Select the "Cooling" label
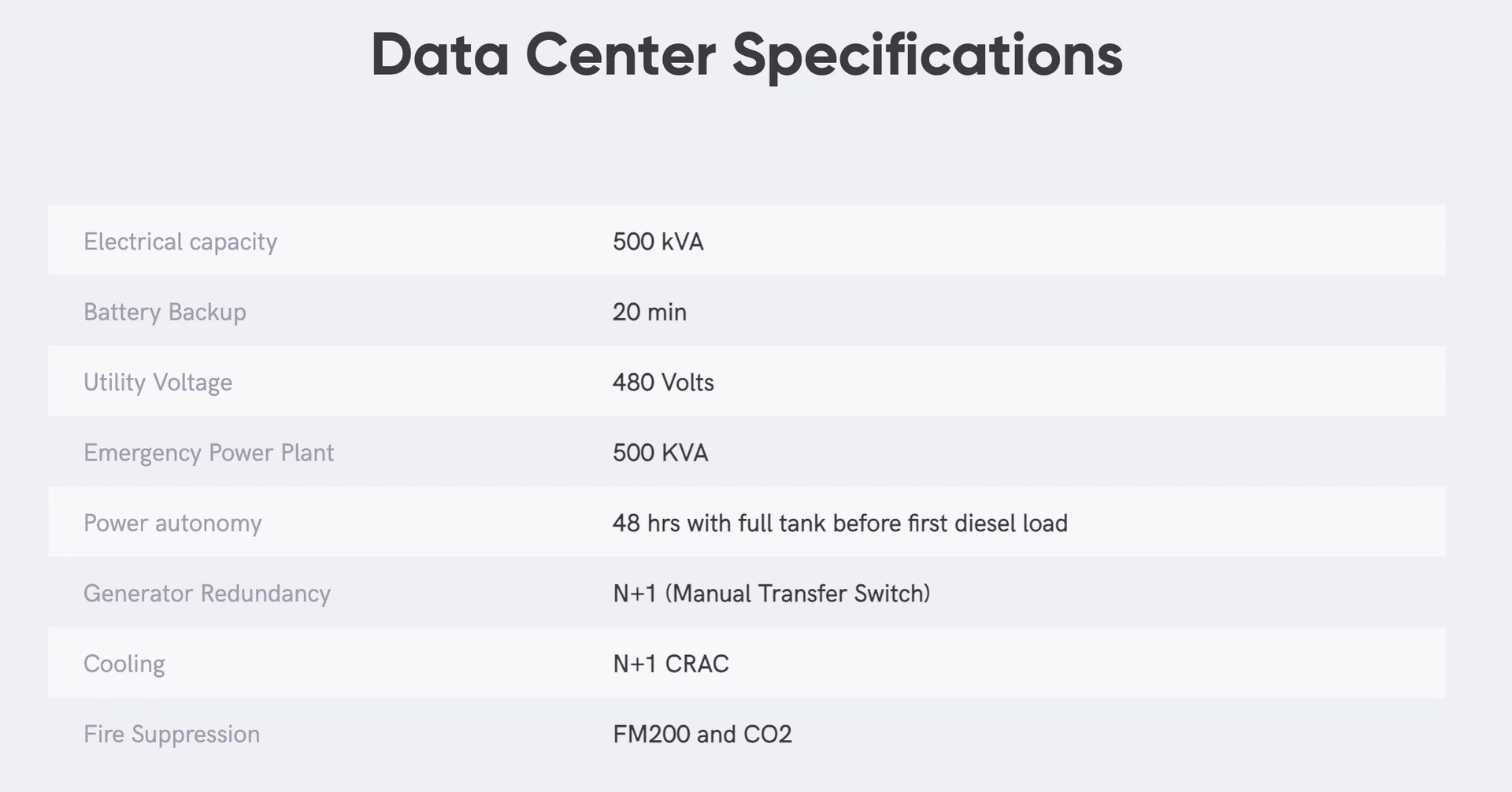1512x792 pixels. click(124, 664)
